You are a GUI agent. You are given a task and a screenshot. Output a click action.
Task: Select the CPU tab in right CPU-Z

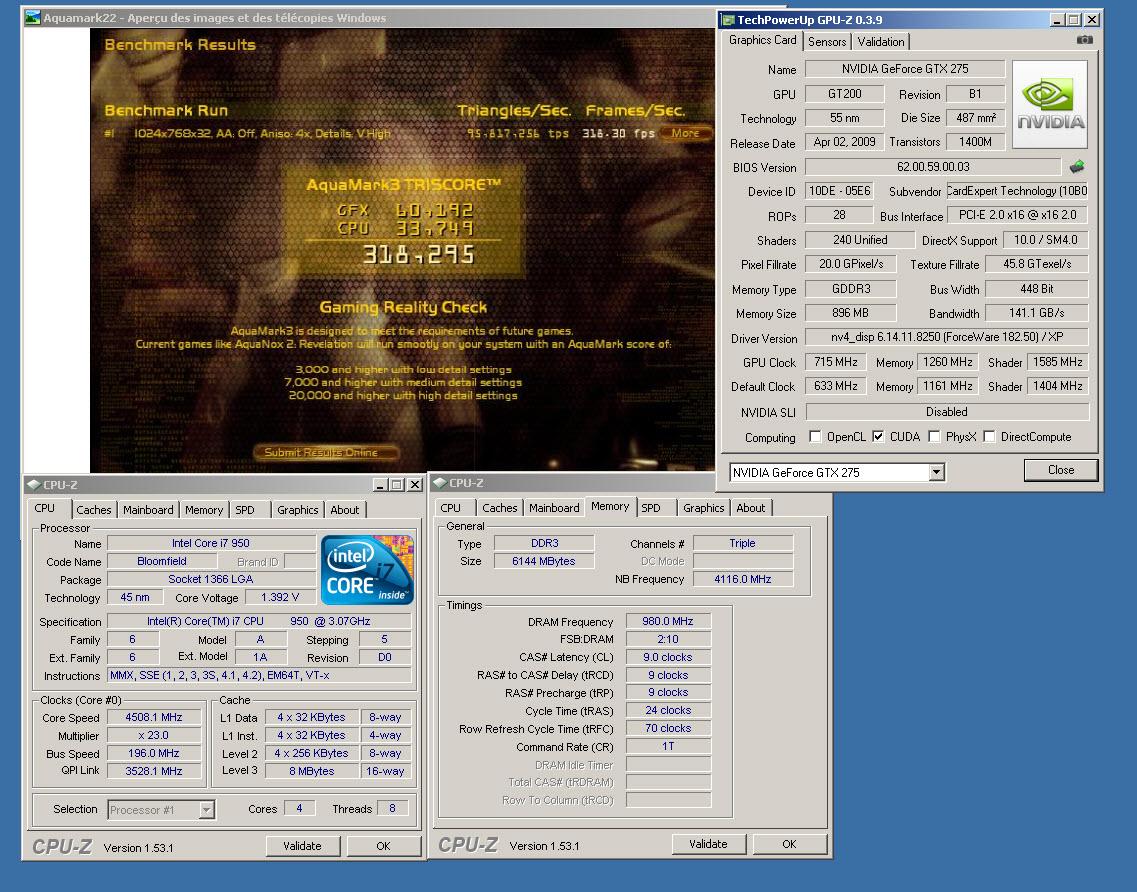(450, 508)
